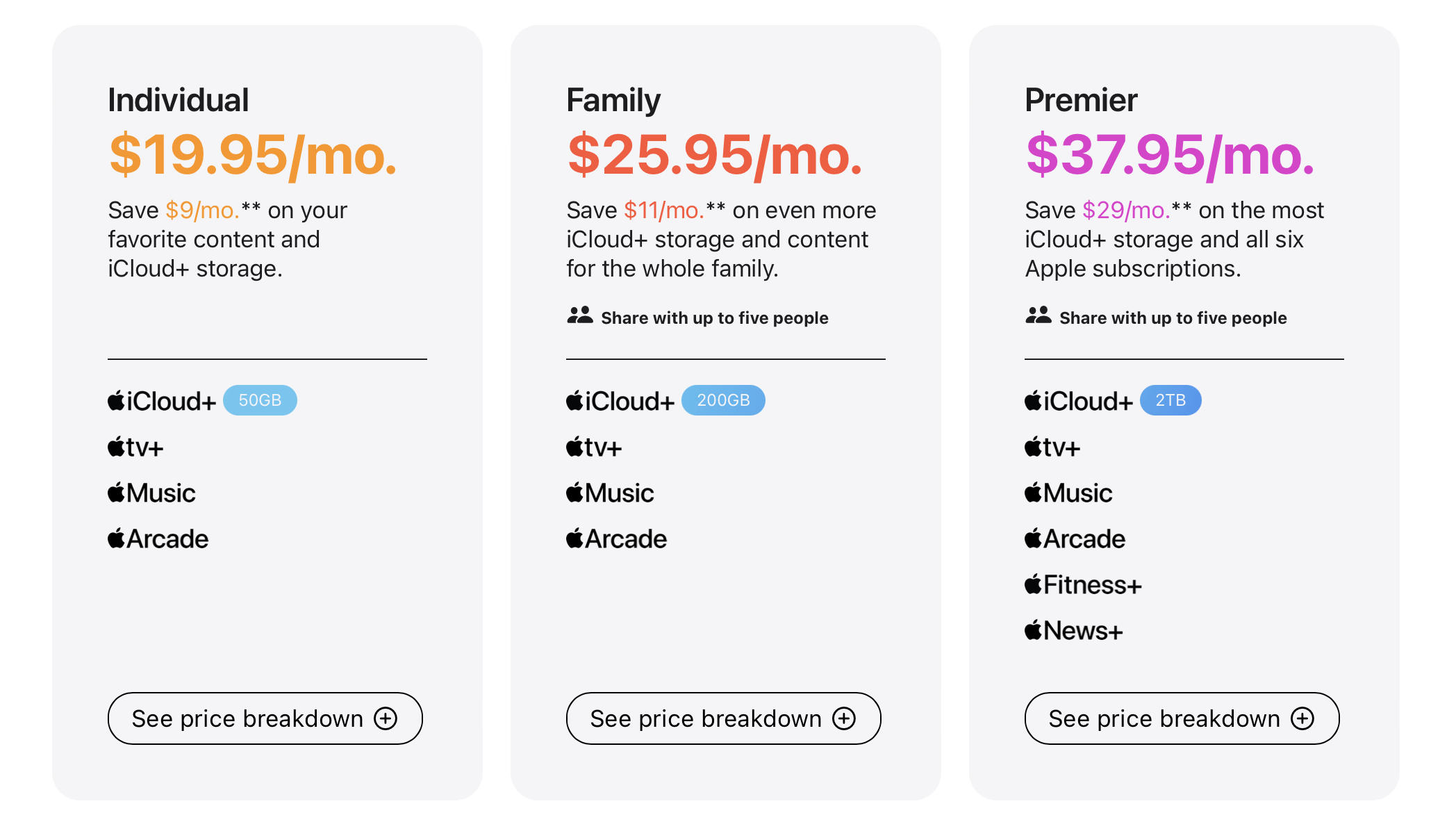Click the 2TB storage badge in Premier plan
The height and width of the screenshot is (831, 1456).
tap(1170, 400)
